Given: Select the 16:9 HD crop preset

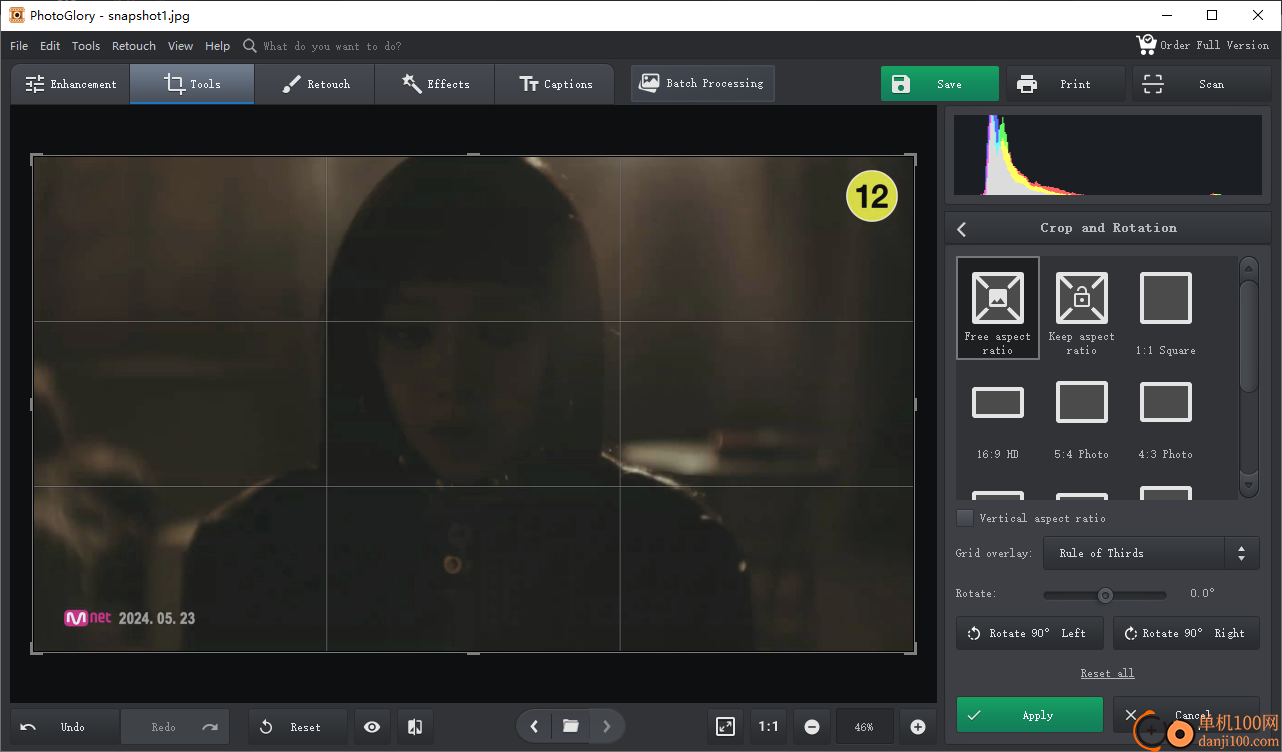Looking at the screenshot, I should [998, 420].
